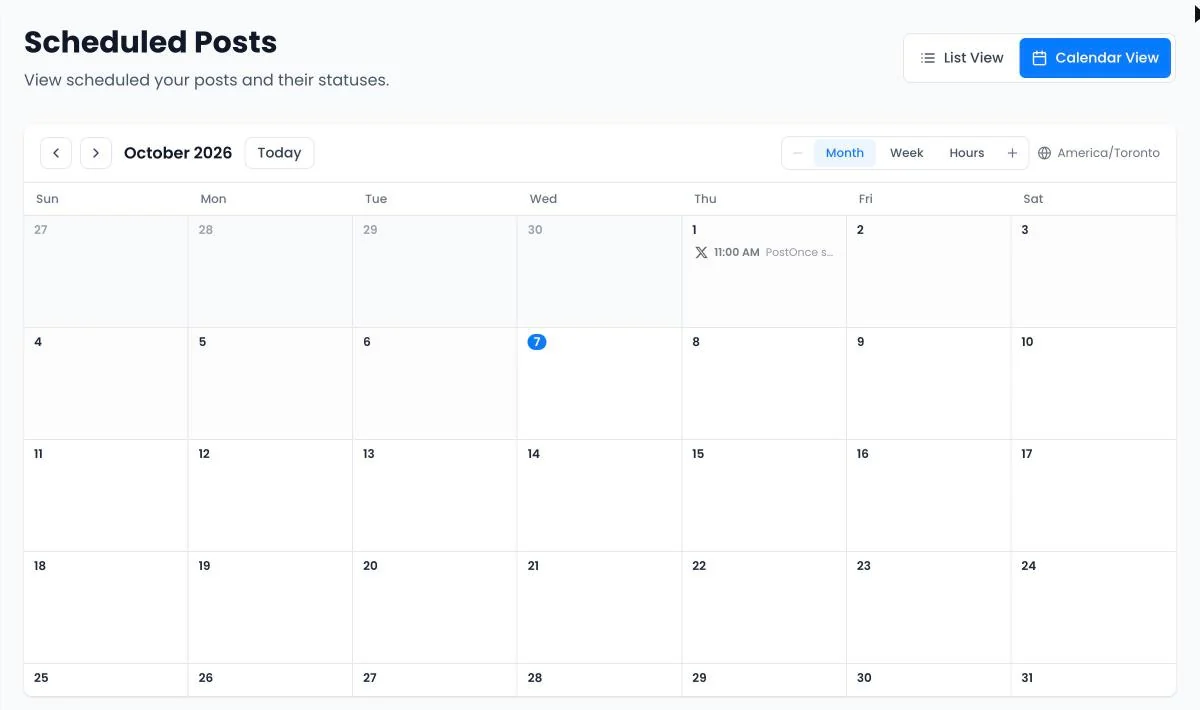Click the zoom out minus icon
This screenshot has height=710, width=1200.
click(798, 153)
